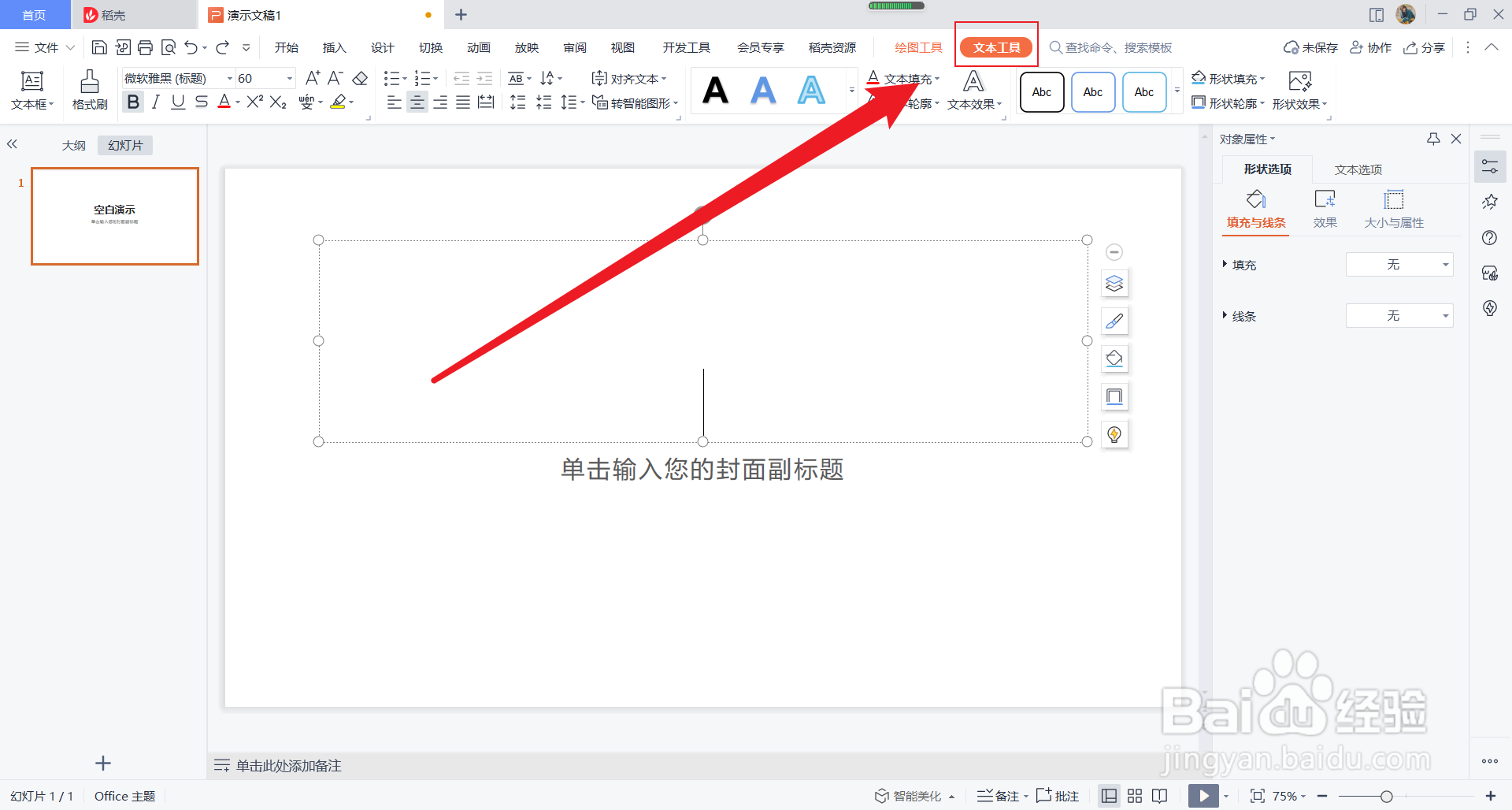The height and width of the screenshot is (810, 1512).
Task: Open the line dropdown set to 无
Action: pyautogui.click(x=1399, y=316)
